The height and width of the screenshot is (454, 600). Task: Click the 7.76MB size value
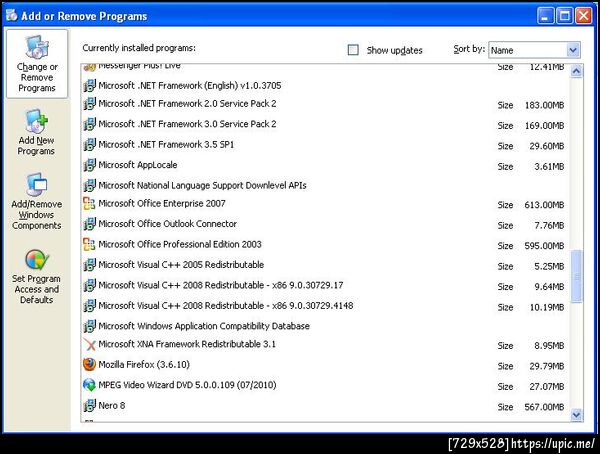point(549,226)
